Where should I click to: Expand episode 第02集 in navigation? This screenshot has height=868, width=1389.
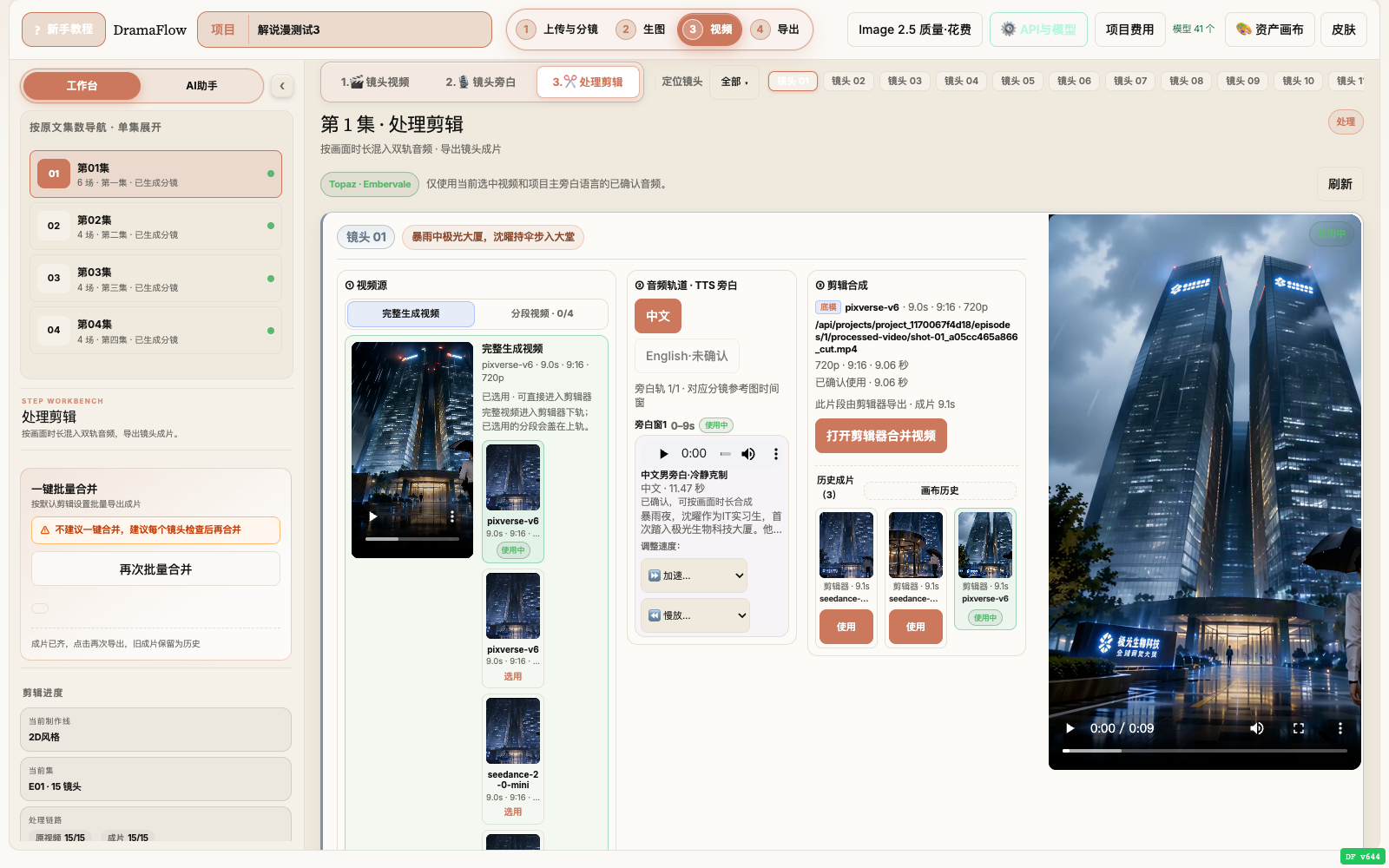(156, 227)
